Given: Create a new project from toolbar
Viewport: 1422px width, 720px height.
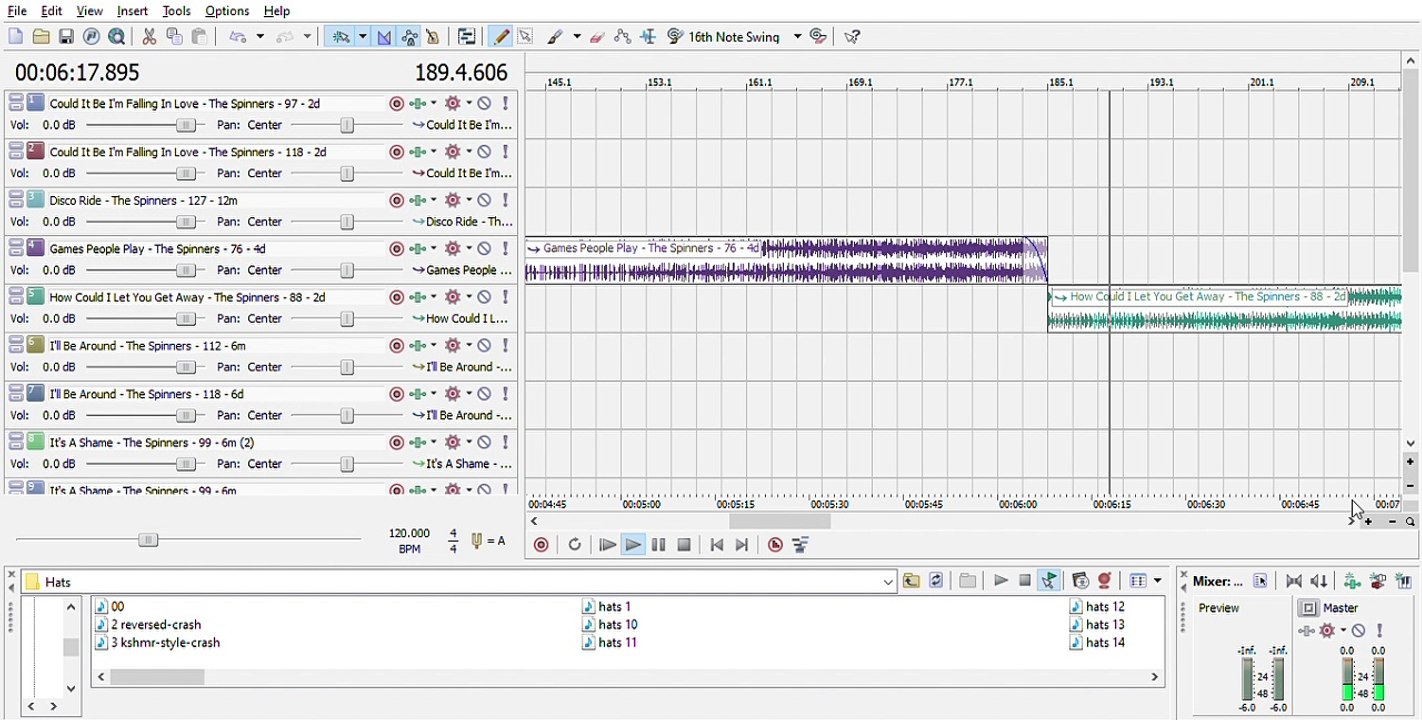Looking at the screenshot, I should tap(16, 37).
